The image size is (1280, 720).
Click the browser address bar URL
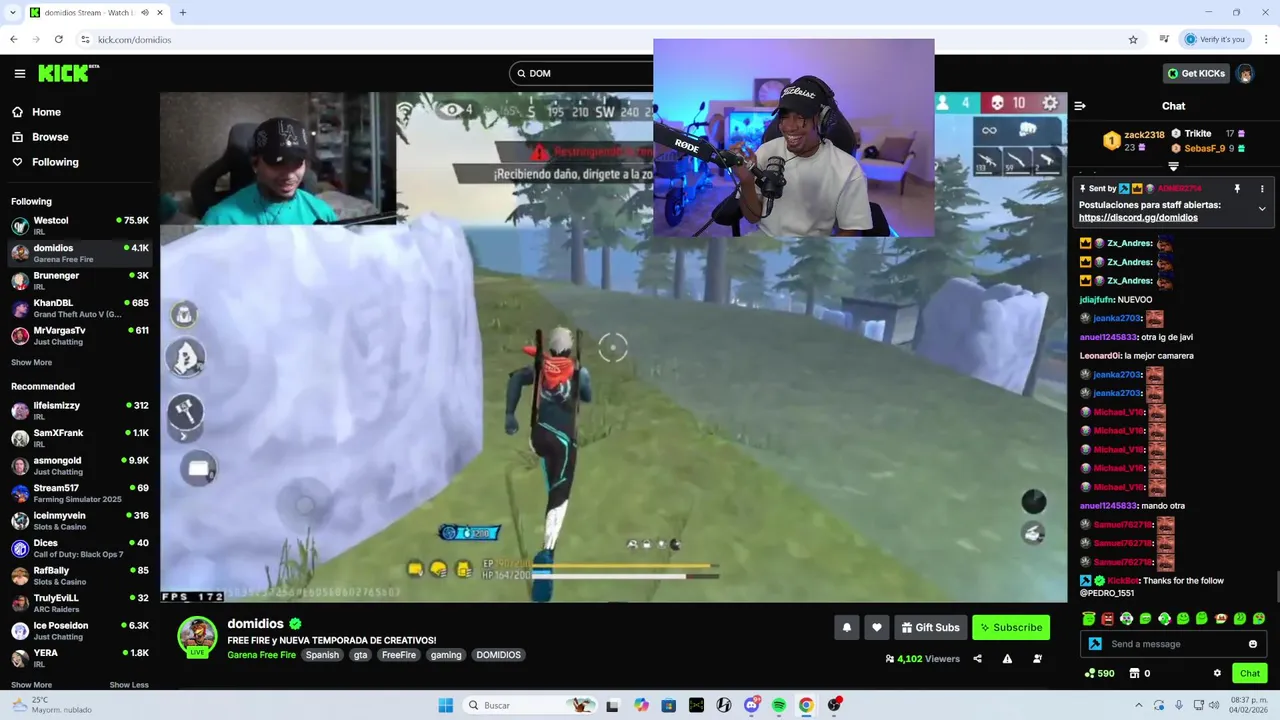[x=135, y=39]
